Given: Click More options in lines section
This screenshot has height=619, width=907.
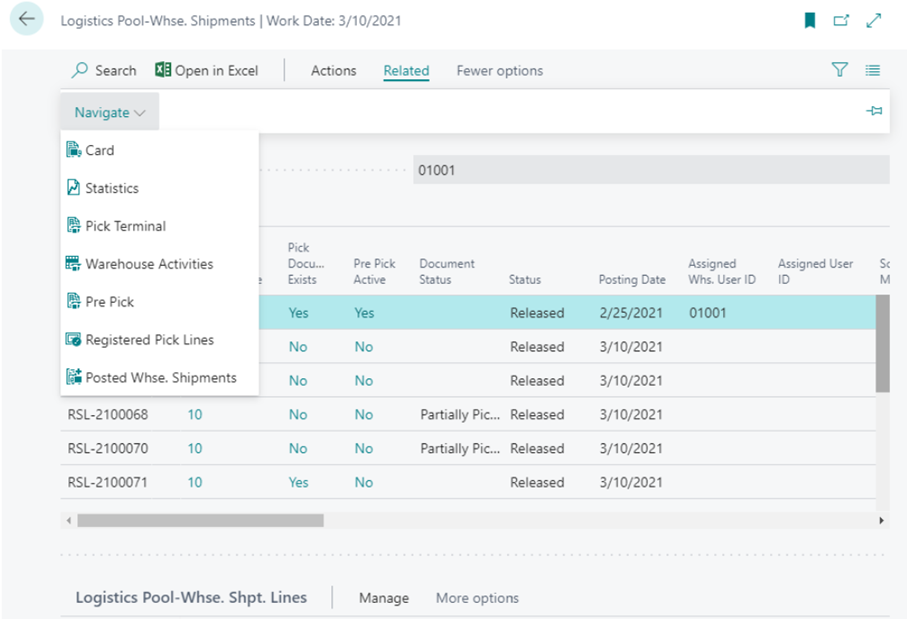Looking at the screenshot, I should point(477,598).
